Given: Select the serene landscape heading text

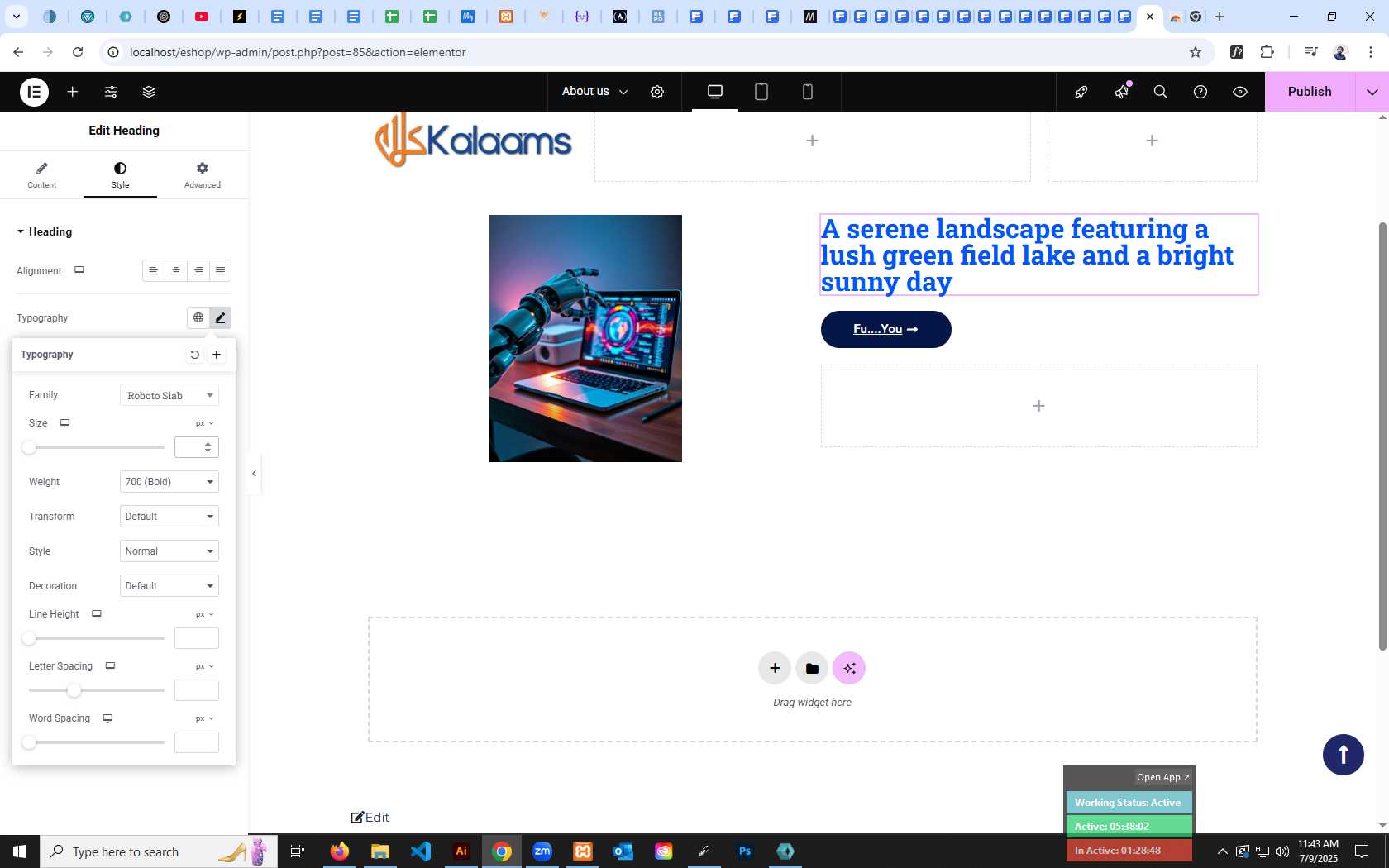Looking at the screenshot, I should (1038, 255).
